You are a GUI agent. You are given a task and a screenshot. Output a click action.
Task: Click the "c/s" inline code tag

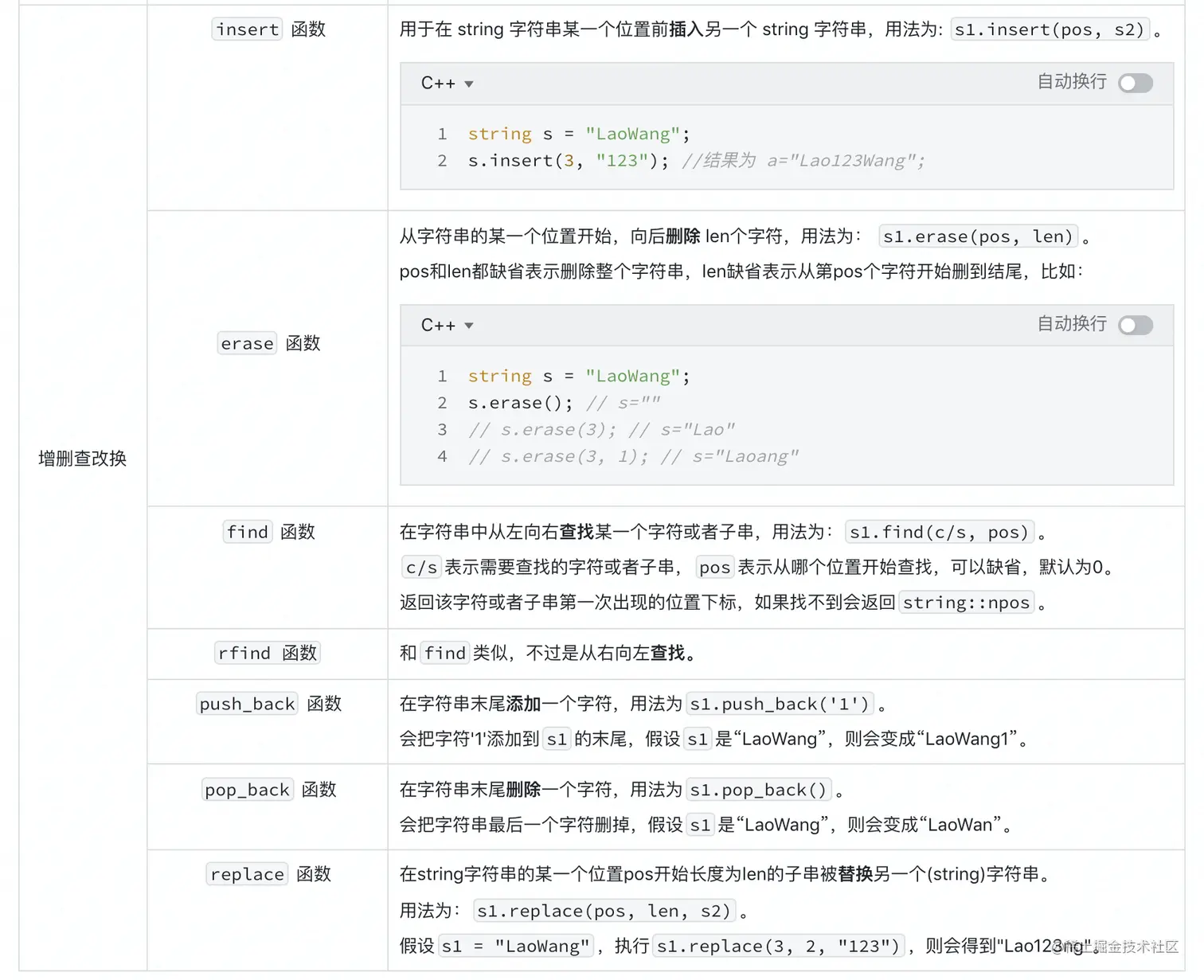421,568
